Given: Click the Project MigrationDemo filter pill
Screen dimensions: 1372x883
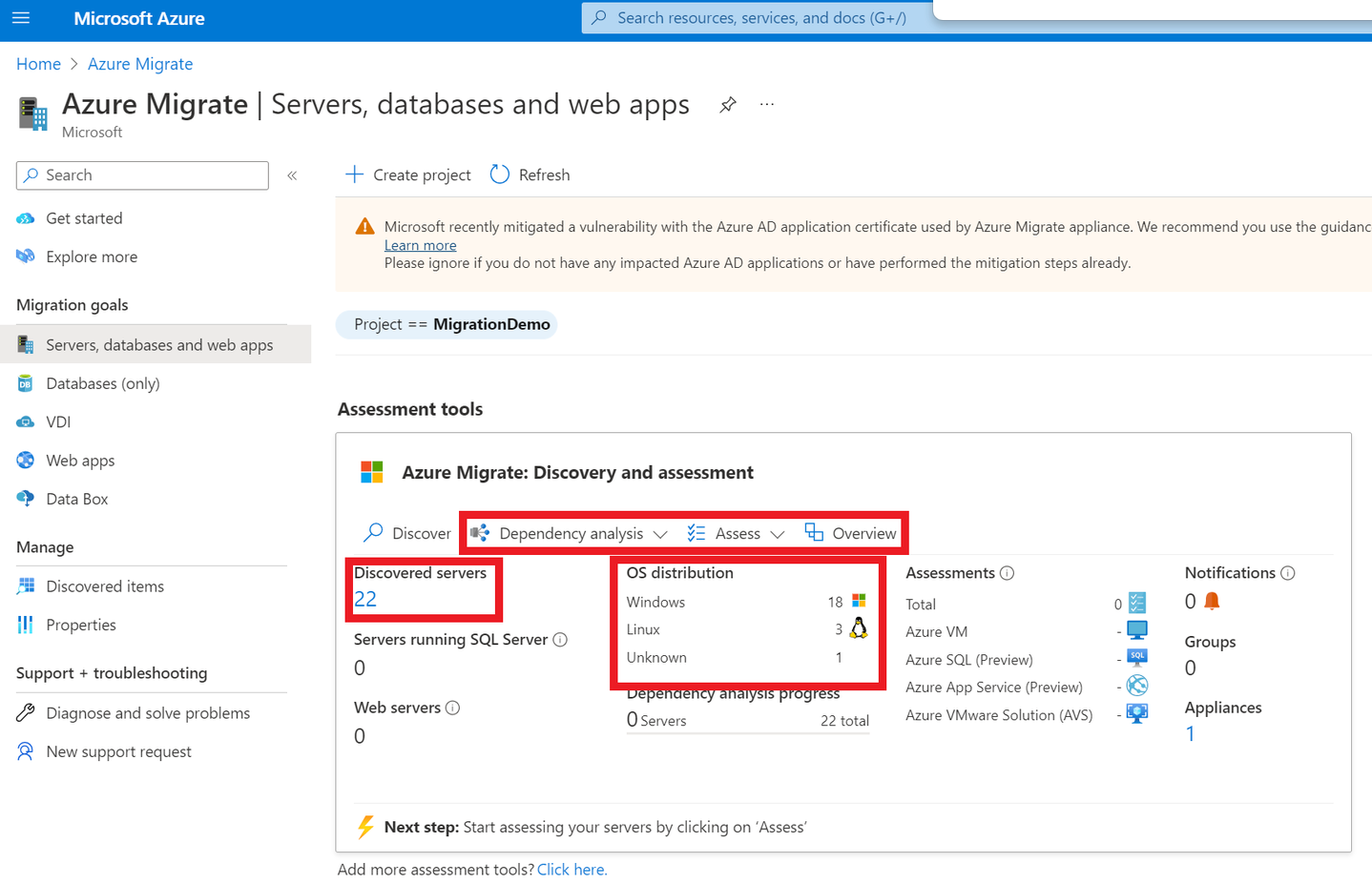Looking at the screenshot, I should pos(447,324).
